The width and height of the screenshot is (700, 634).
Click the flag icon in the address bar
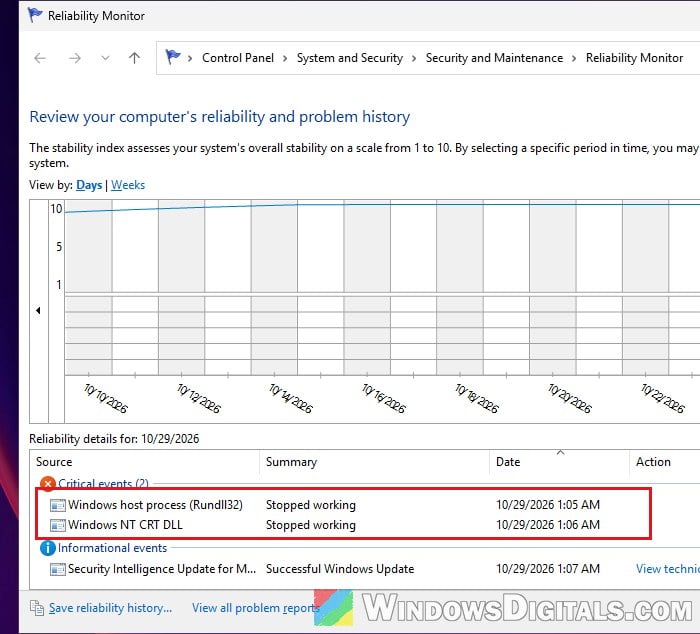[173, 57]
